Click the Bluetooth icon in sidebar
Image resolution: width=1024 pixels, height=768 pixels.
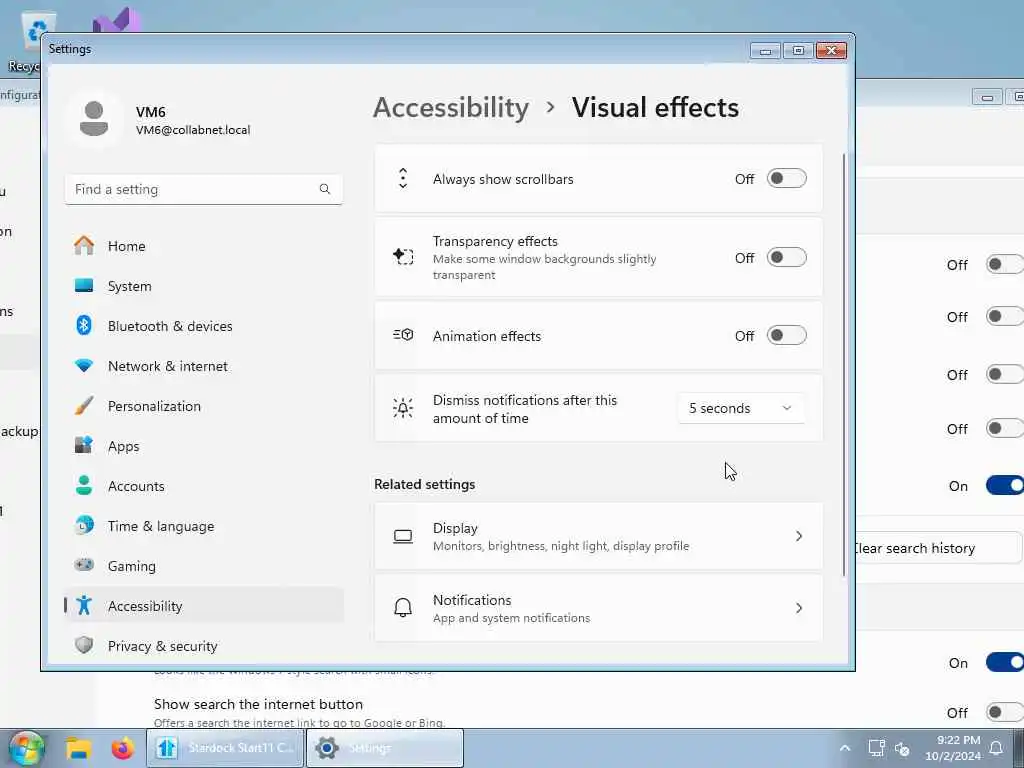click(x=84, y=325)
